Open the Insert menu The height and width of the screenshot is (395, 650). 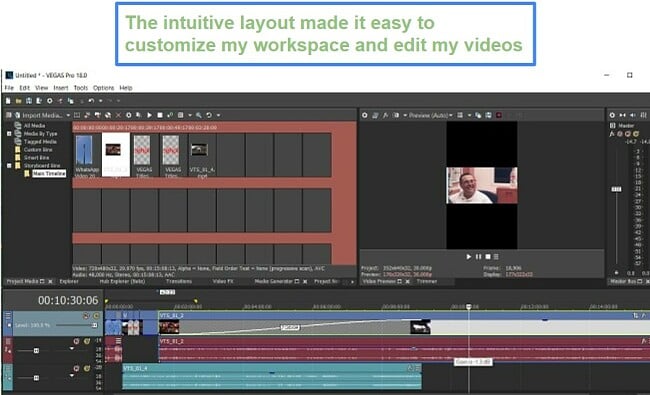tap(61, 88)
